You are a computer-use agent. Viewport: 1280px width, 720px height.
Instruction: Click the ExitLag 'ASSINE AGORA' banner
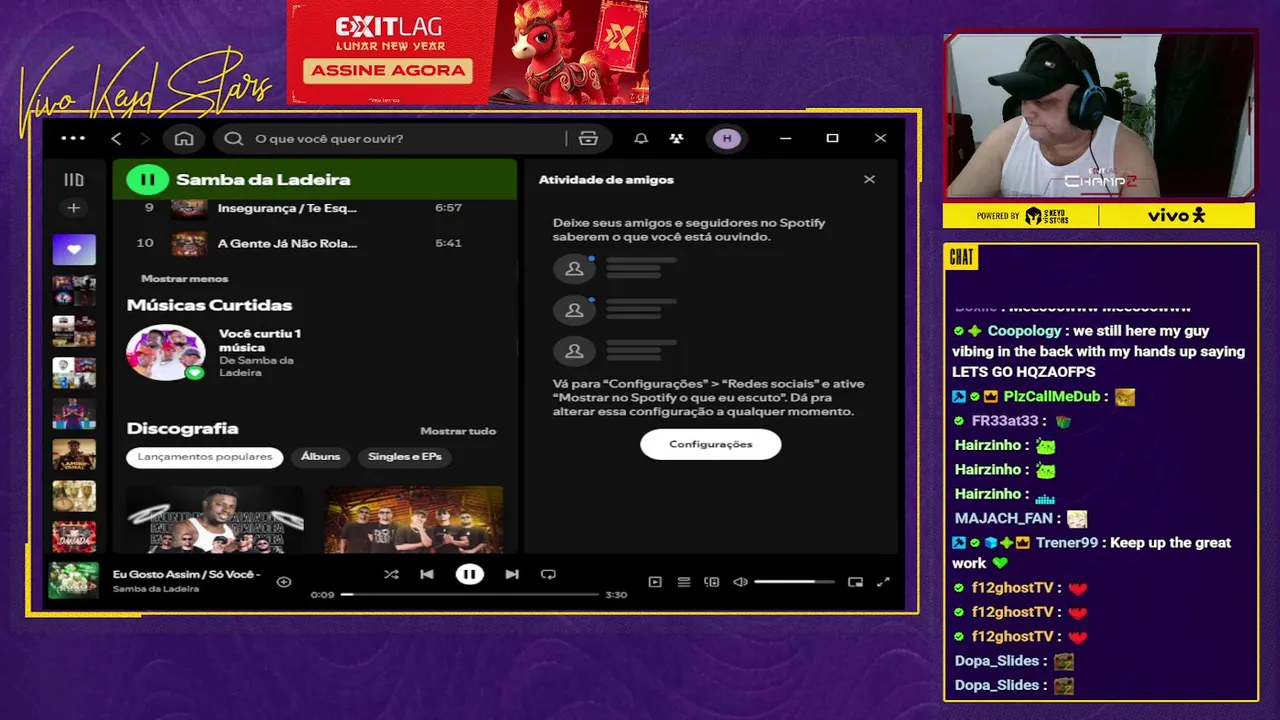coord(388,70)
